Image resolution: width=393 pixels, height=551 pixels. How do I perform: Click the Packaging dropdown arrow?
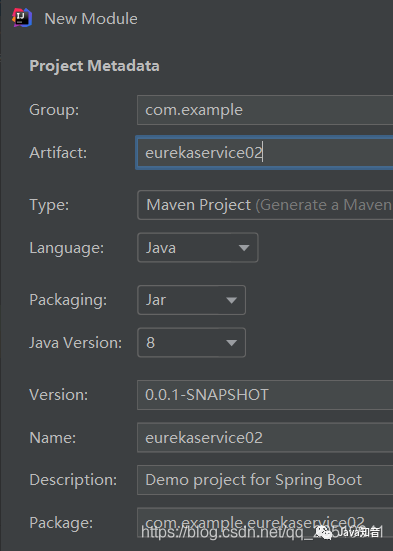pos(231,300)
